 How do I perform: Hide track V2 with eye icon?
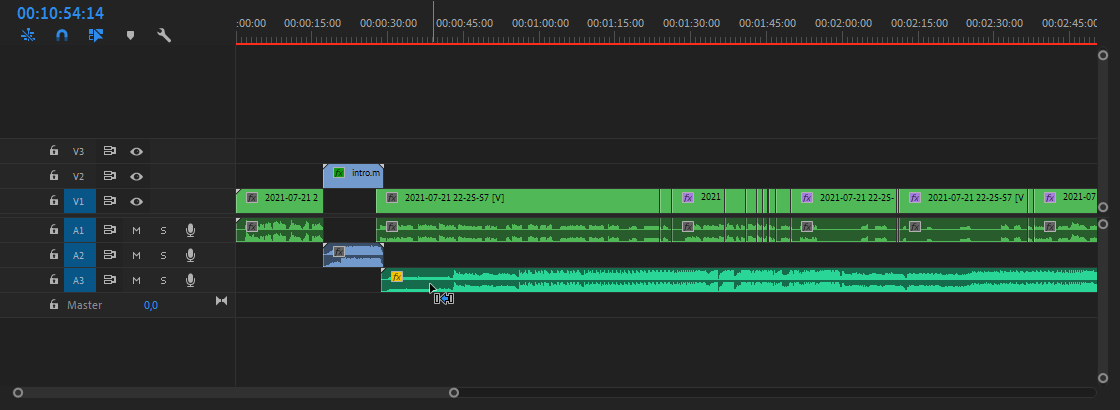tap(136, 177)
